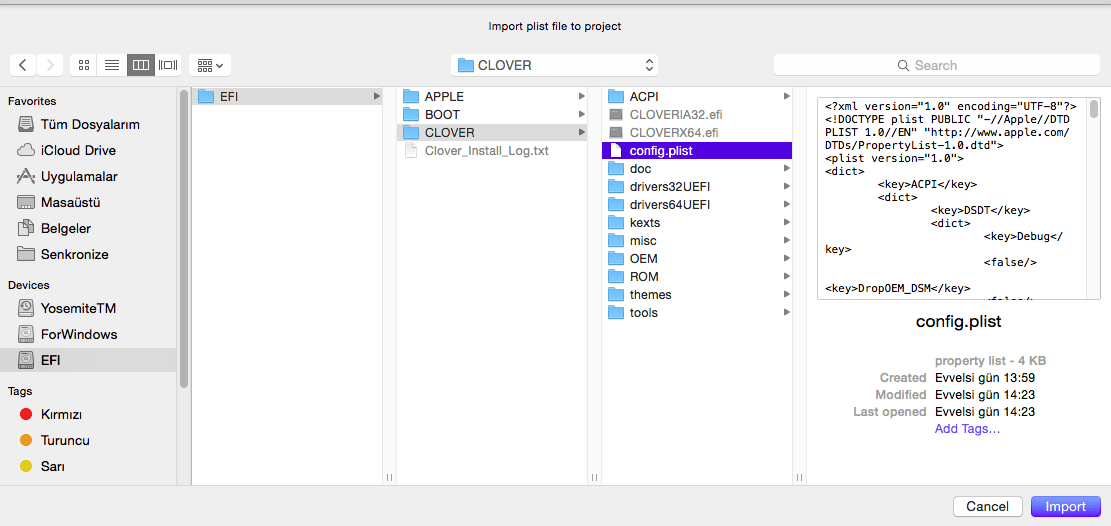Select CLOVER folder in second column
The height and width of the screenshot is (526, 1111).
(492, 133)
